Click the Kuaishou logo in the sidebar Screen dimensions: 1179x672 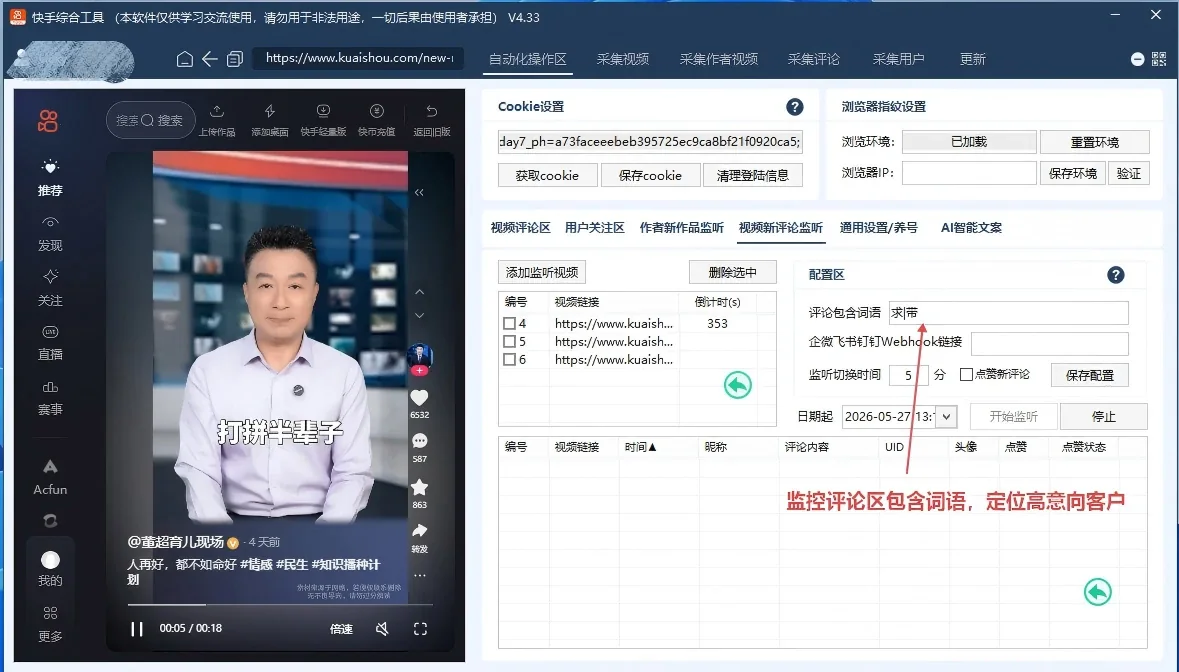tap(48, 121)
